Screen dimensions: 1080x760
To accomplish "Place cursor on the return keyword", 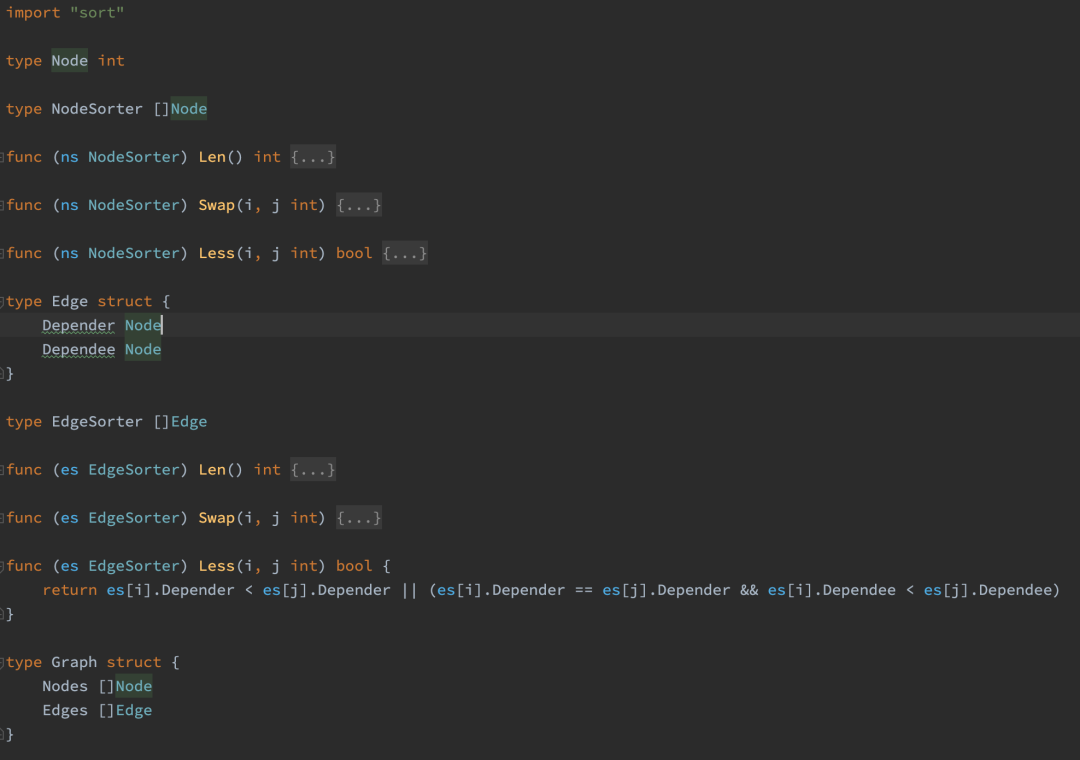I will click(x=70, y=590).
